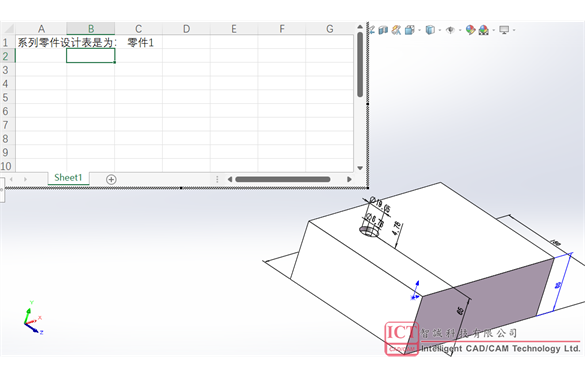Click the horizontal scrollbar thumb
Viewport: 585px width, 377px height.
pos(283,180)
